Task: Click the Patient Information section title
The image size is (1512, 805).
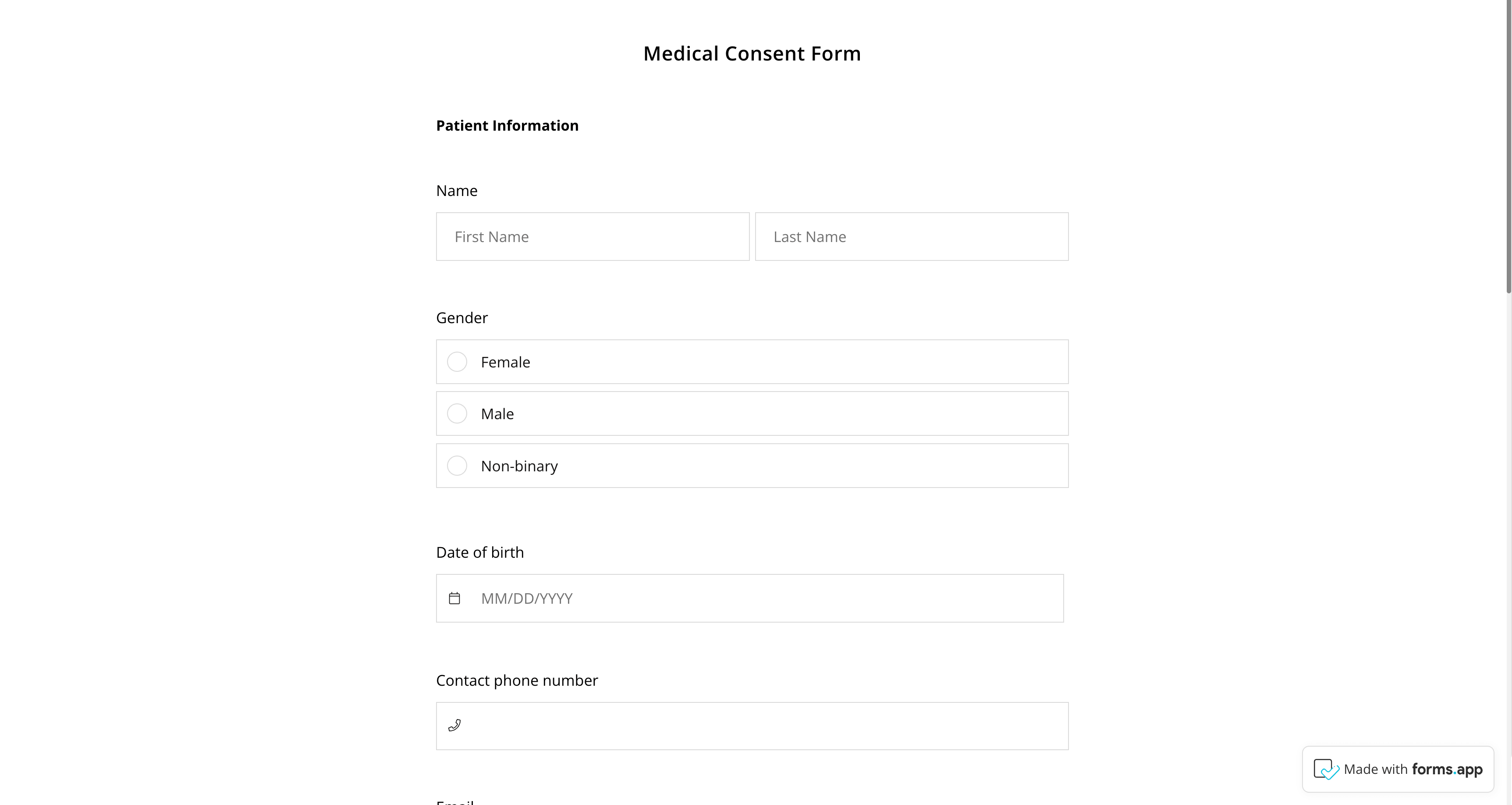Action: [x=507, y=126]
